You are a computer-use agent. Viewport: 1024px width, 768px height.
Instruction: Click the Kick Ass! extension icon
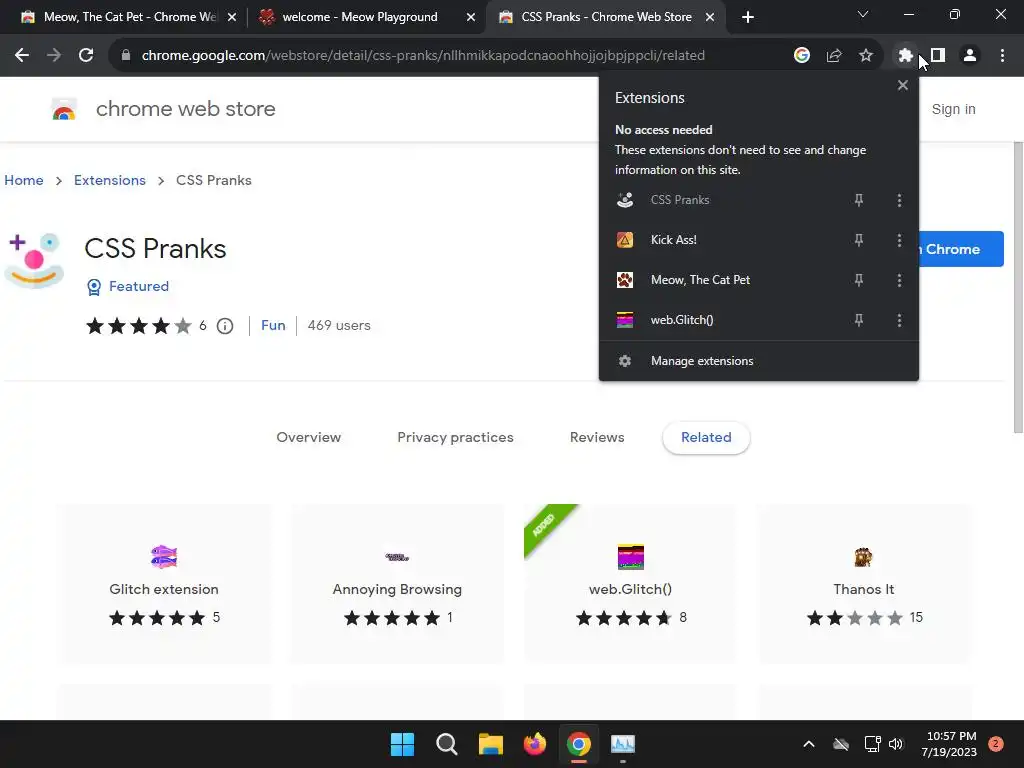tap(625, 240)
